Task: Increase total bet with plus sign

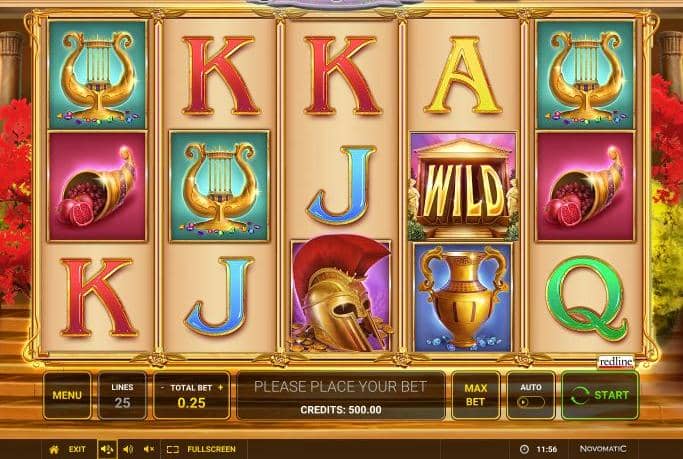Action: [x=220, y=387]
